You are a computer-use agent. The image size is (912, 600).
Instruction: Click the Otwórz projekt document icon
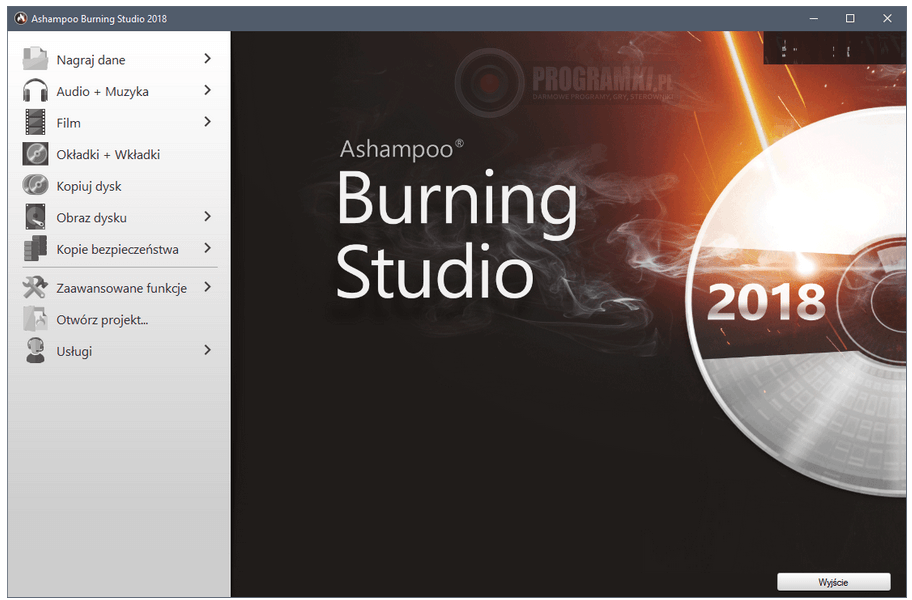click(35, 319)
